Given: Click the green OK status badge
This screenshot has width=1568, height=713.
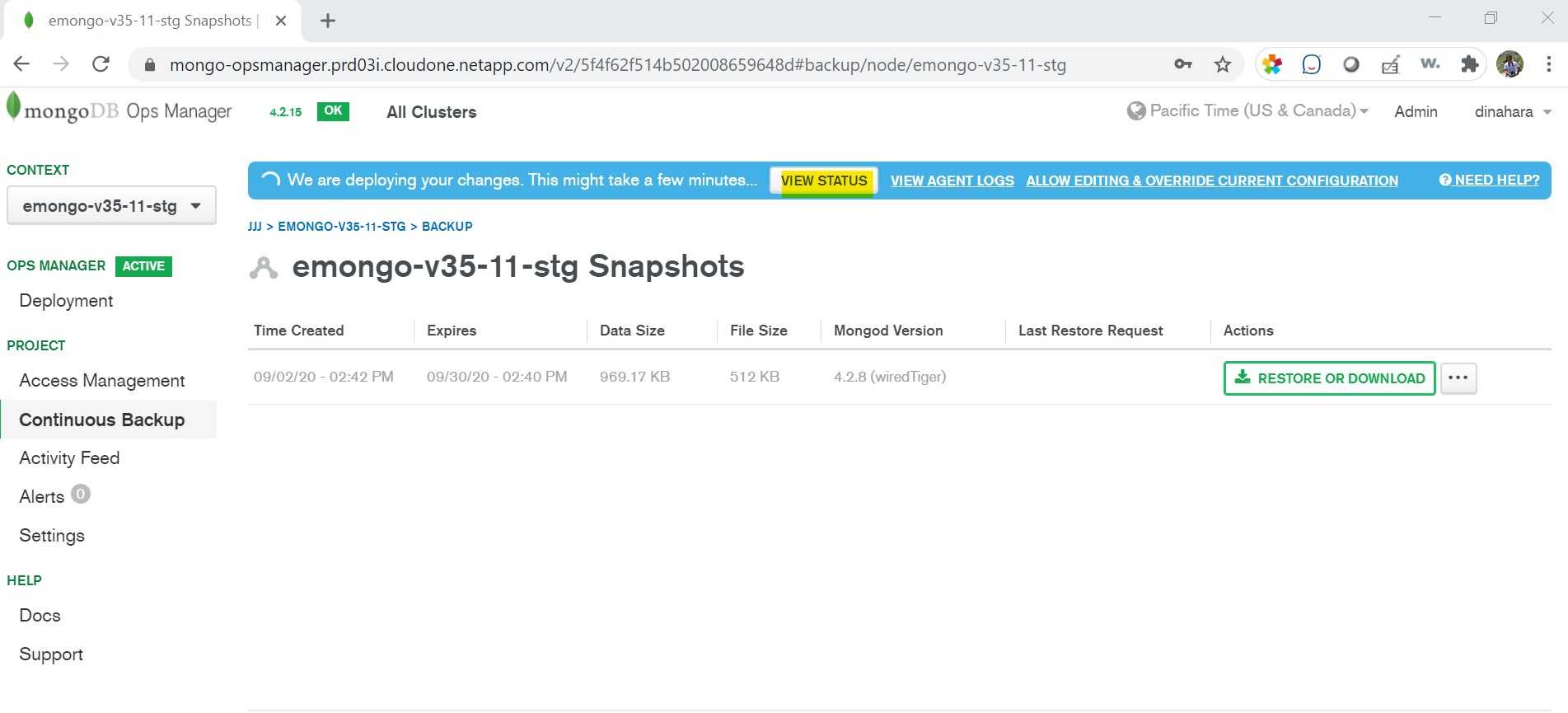Looking at the screenshot, I should tap(333, 111).
